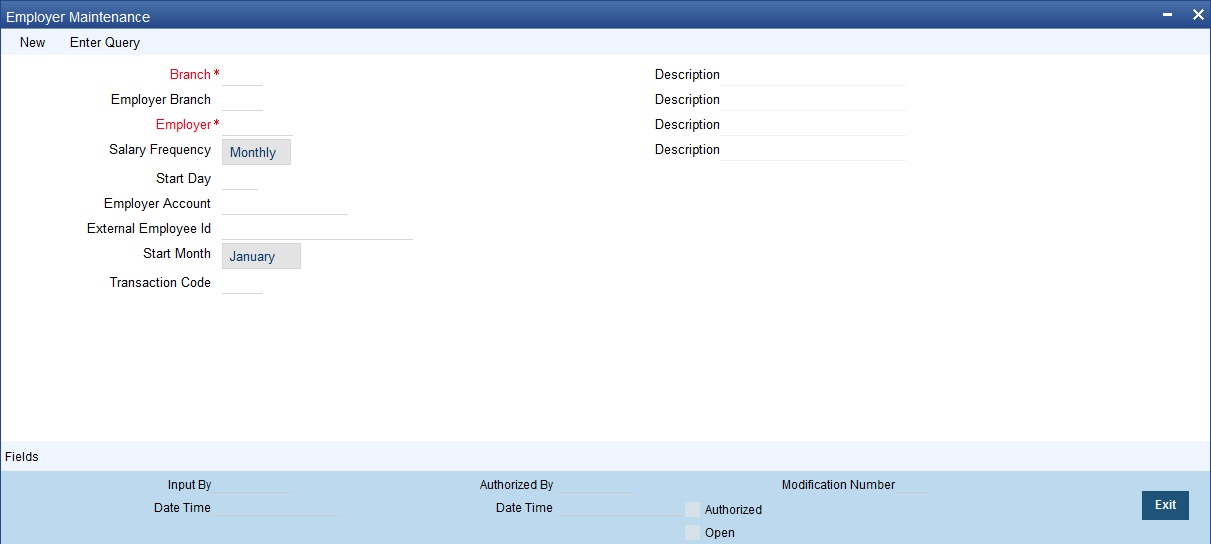Click the Employer label text
The width and height of the screenshot is (1211, 544).
[183, 125]
